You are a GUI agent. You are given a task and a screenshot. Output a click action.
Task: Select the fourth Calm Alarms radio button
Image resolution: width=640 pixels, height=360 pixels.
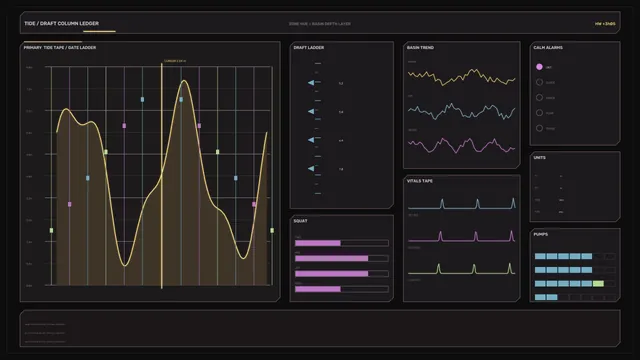[x=539, y=113]
